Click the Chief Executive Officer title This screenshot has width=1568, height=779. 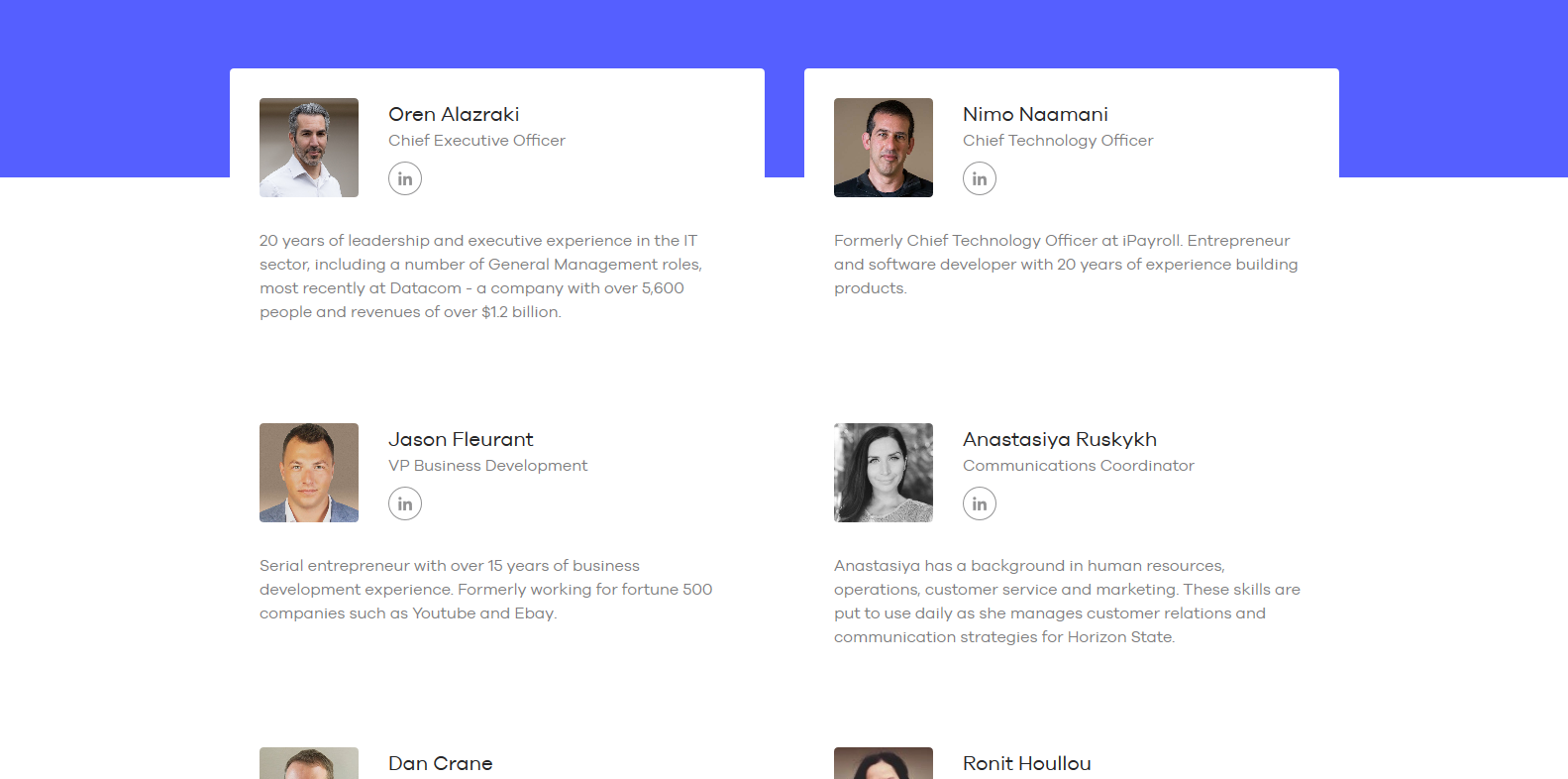[x=476, y=141]
